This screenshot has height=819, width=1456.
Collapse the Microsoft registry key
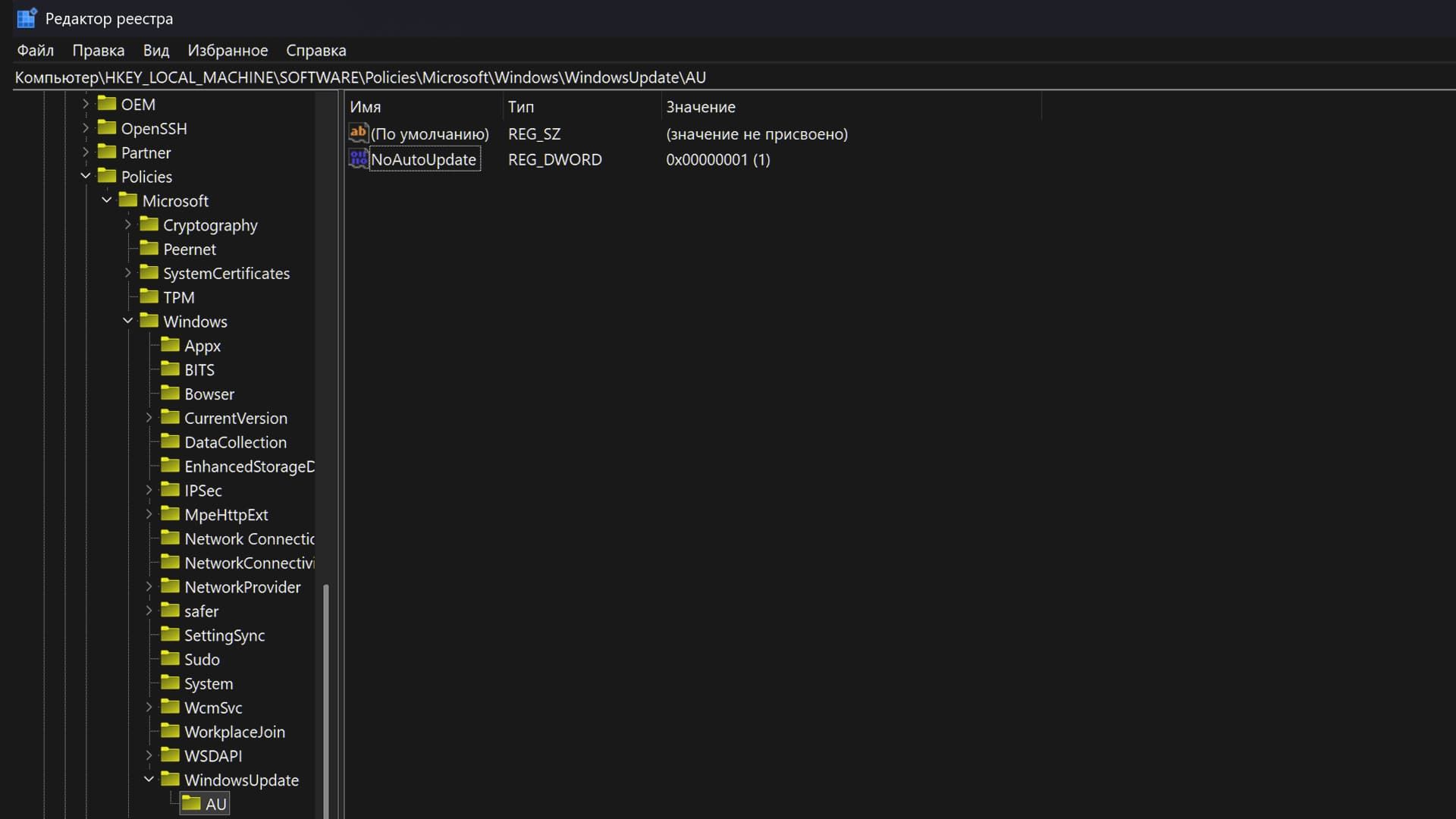(x=107, y=200)
